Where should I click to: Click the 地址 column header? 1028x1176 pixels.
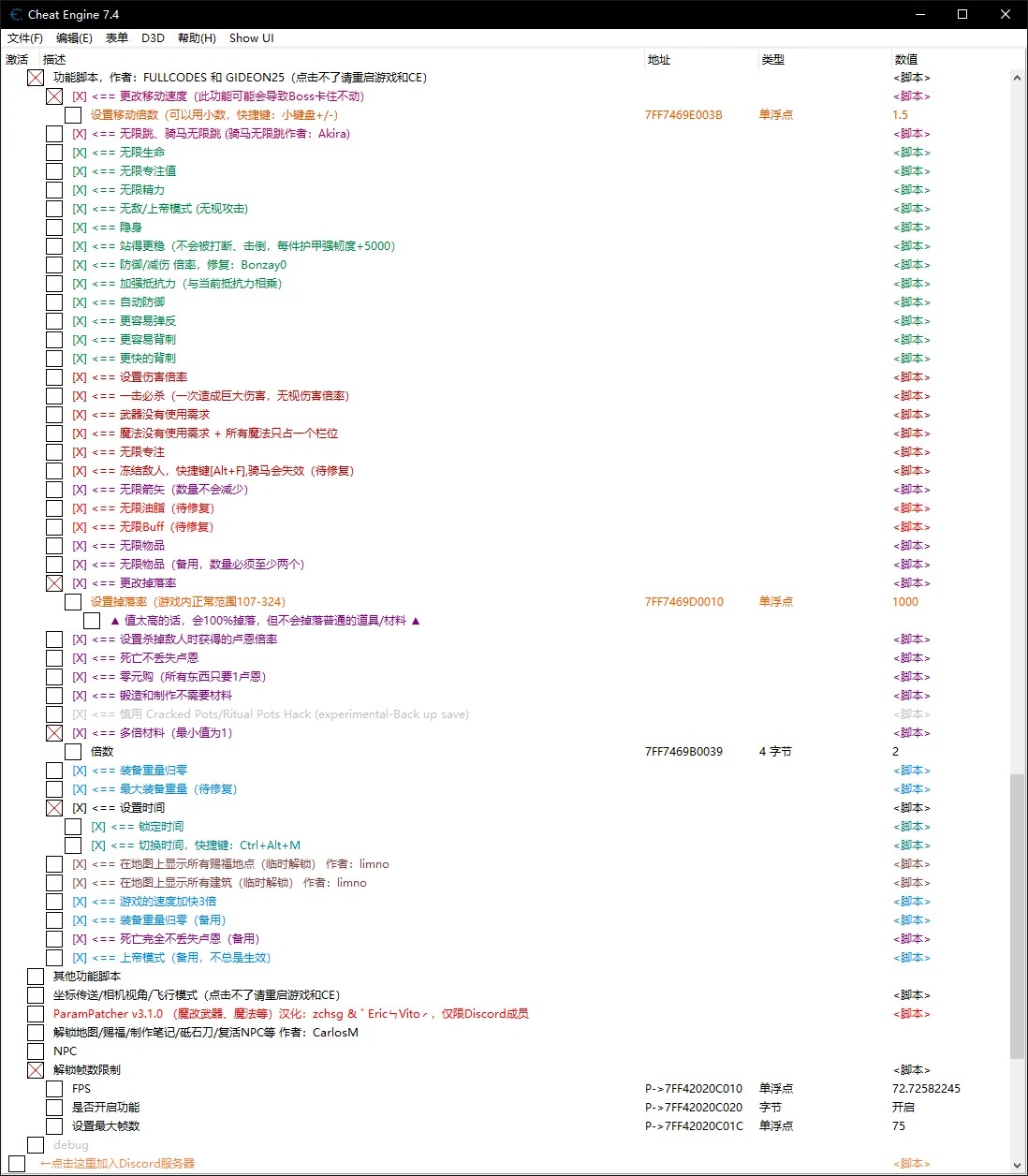(659, 59)
